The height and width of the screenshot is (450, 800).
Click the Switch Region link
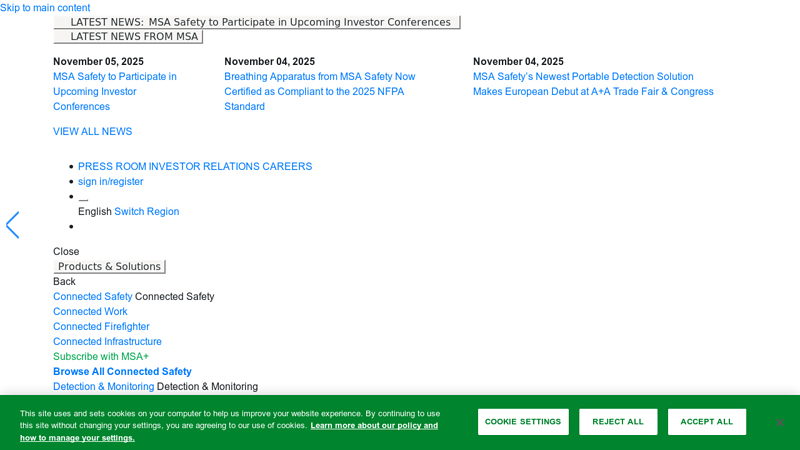pyautogui.click(x=146, y=211)
